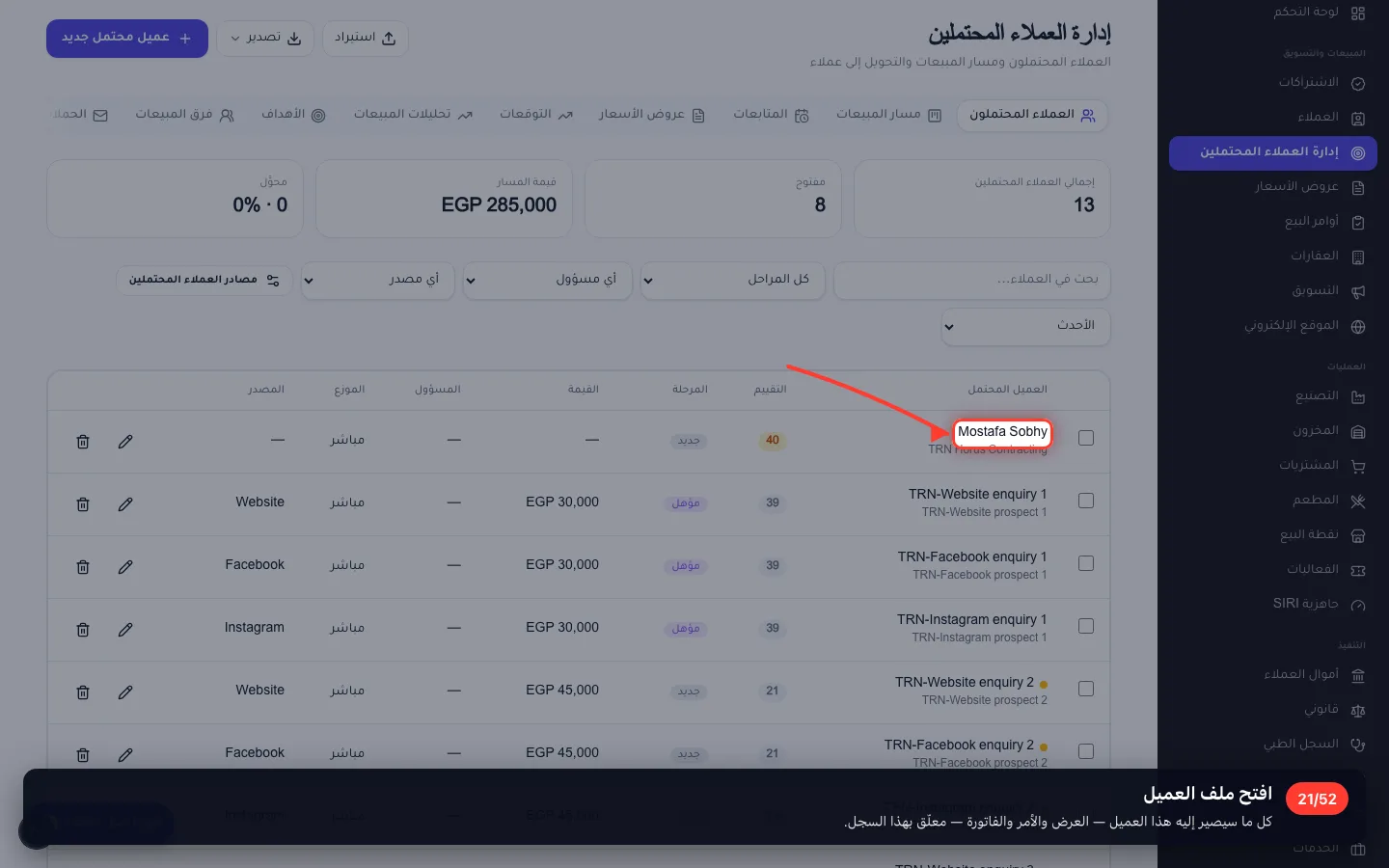
Task: Open المطعم restaurant in sidebar
Action: pos(1273,501)
